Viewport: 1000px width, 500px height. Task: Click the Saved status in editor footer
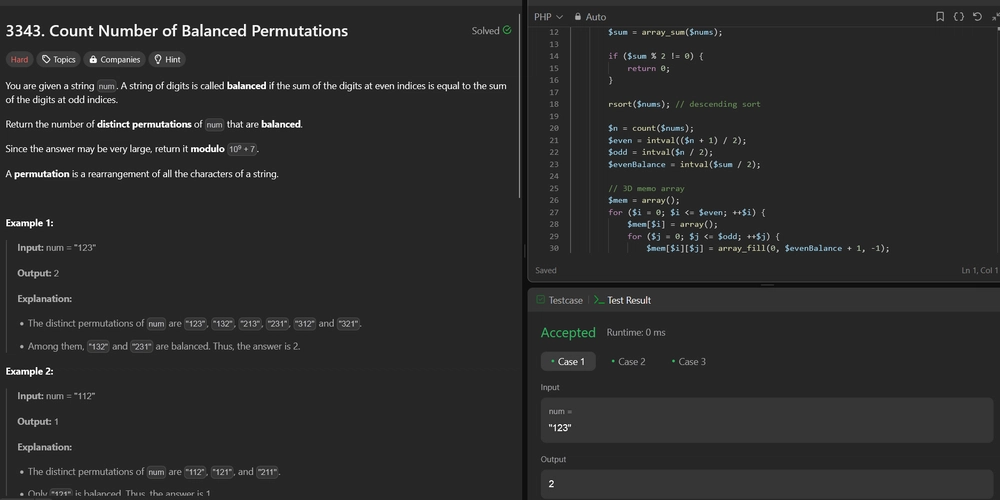pyautogui.click(x=545, y=270)
